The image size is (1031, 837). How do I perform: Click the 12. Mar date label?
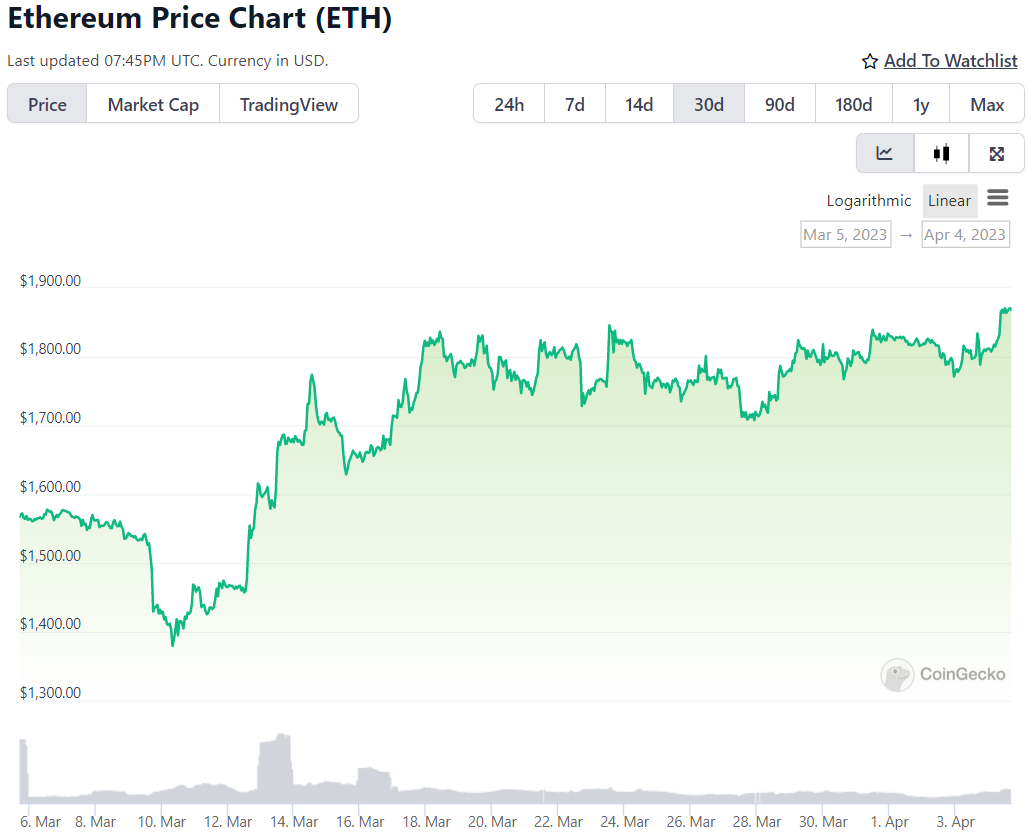(228, 822)
